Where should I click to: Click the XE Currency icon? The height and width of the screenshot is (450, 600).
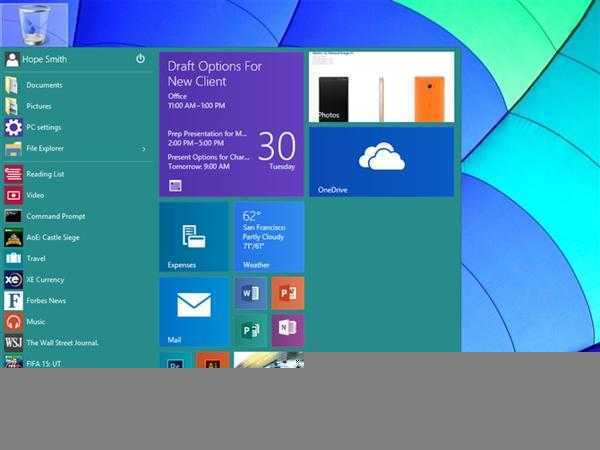(x=13, y=279)
